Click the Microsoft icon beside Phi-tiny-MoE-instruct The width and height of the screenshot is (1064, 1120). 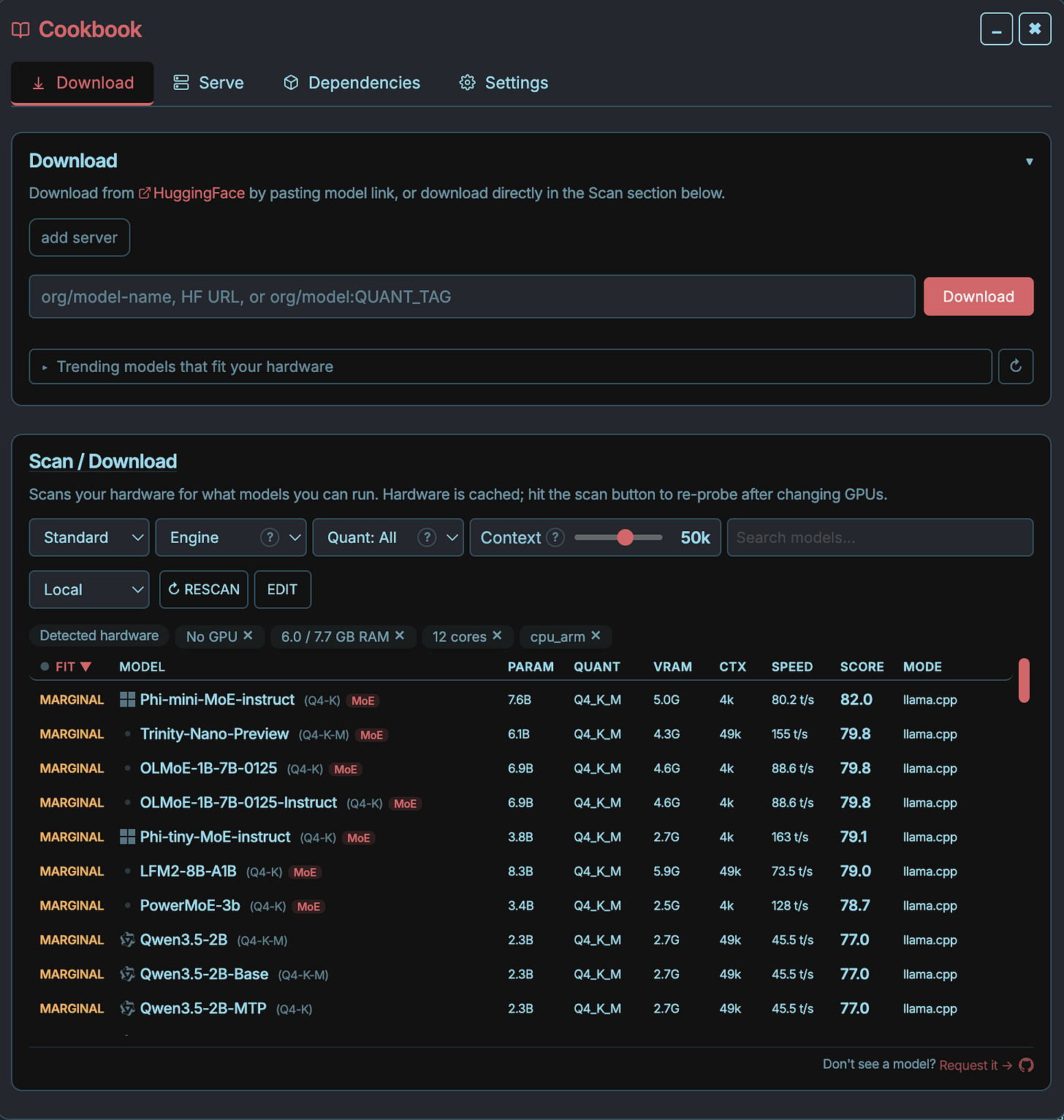click(127, 837)
